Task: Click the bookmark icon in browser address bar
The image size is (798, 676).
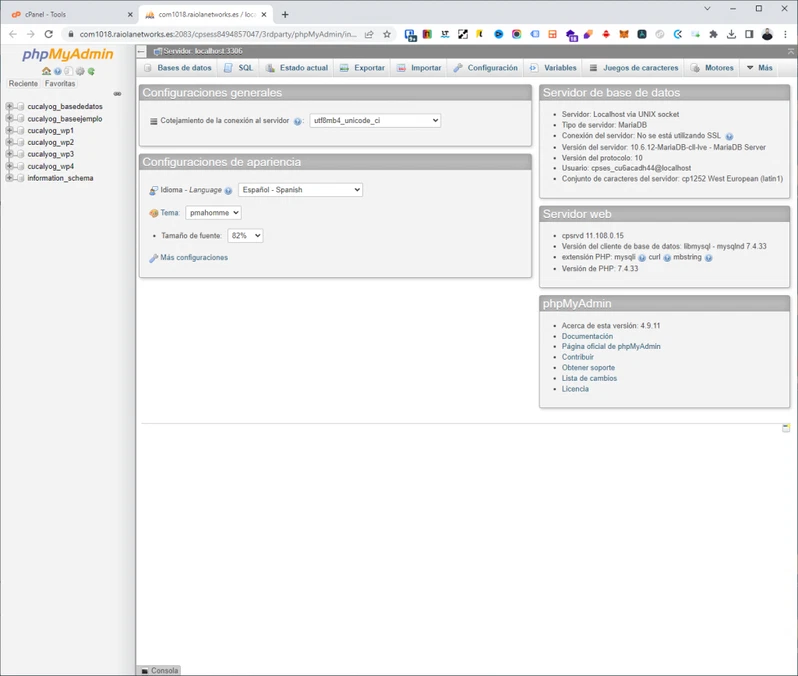Action: tap(387, 34)
